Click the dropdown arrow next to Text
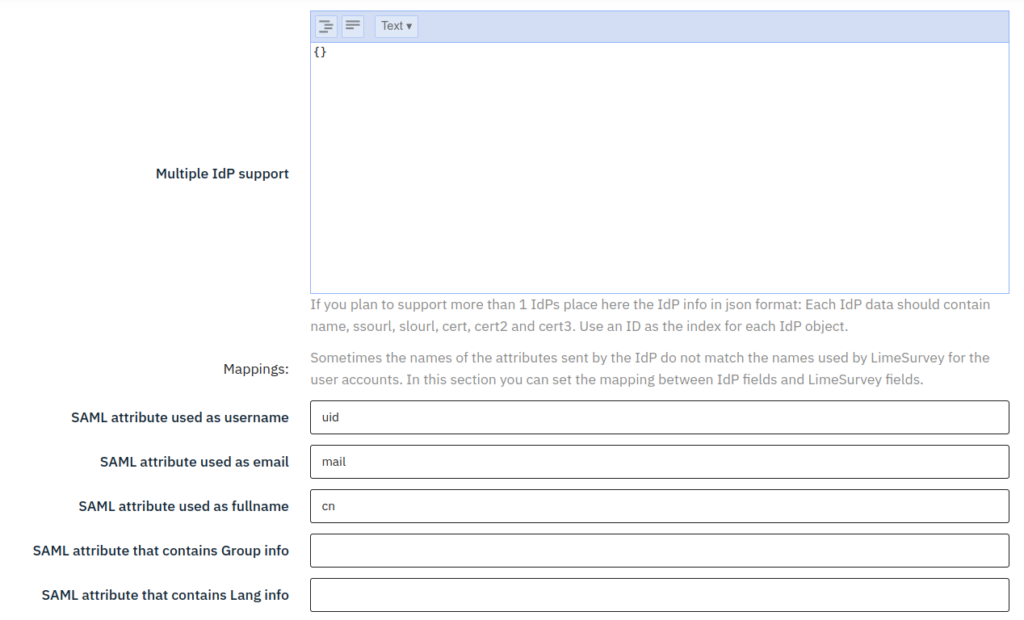The height and width of the screenshot is (620, 1024). pyautogui.click(x=409, y=27)
